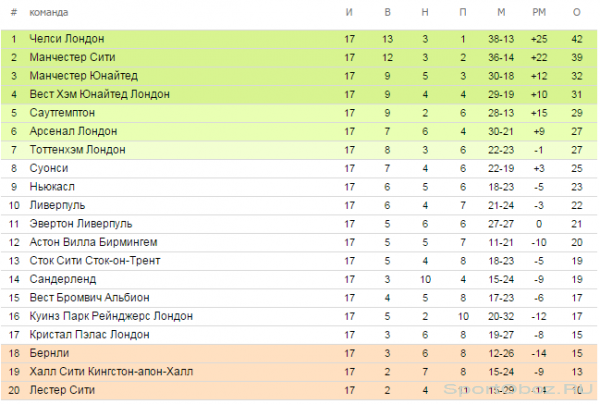
Task: Open Астон Вилла Бирмингем entry
Action: [x=93, y=242]
